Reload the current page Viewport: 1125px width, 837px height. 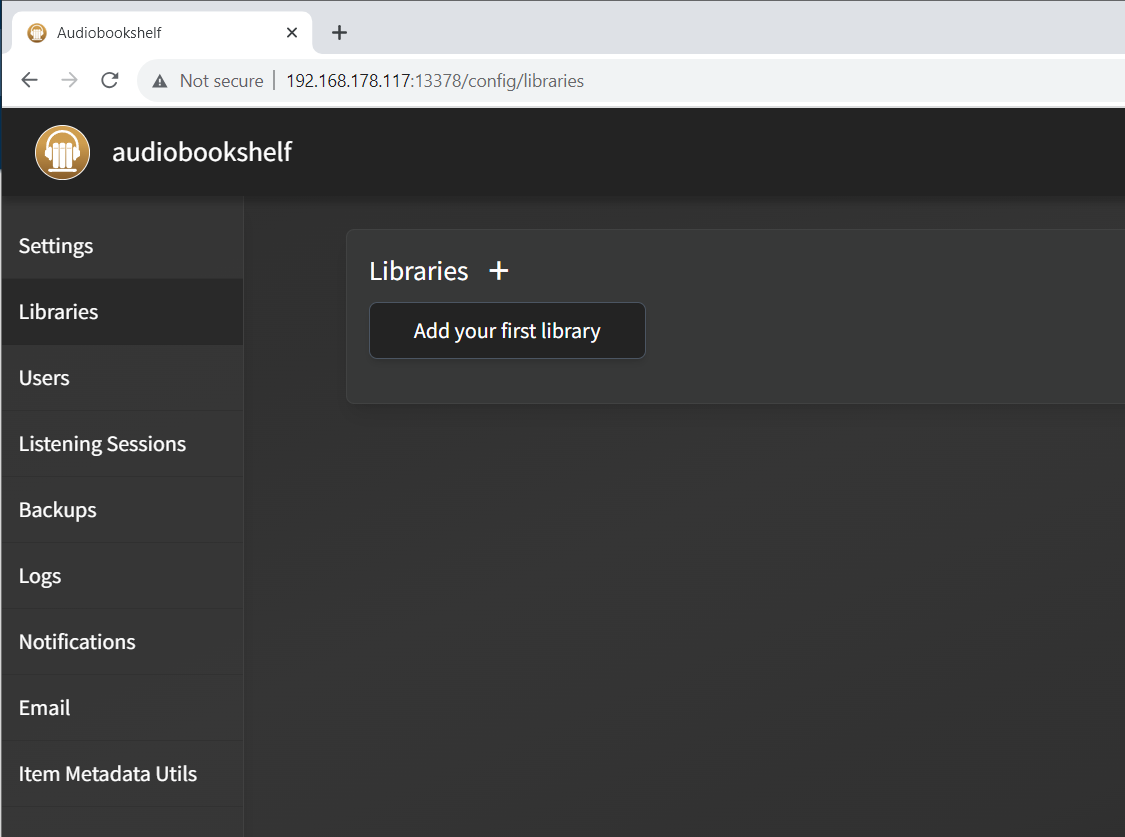(110, 81)
